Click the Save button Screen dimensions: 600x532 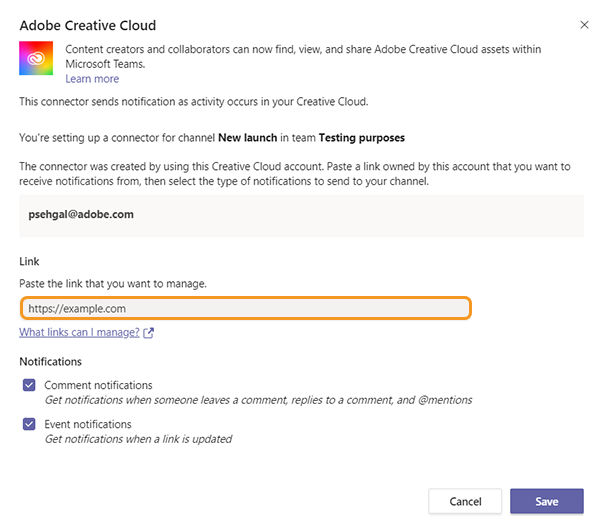(x=547, y=501)
